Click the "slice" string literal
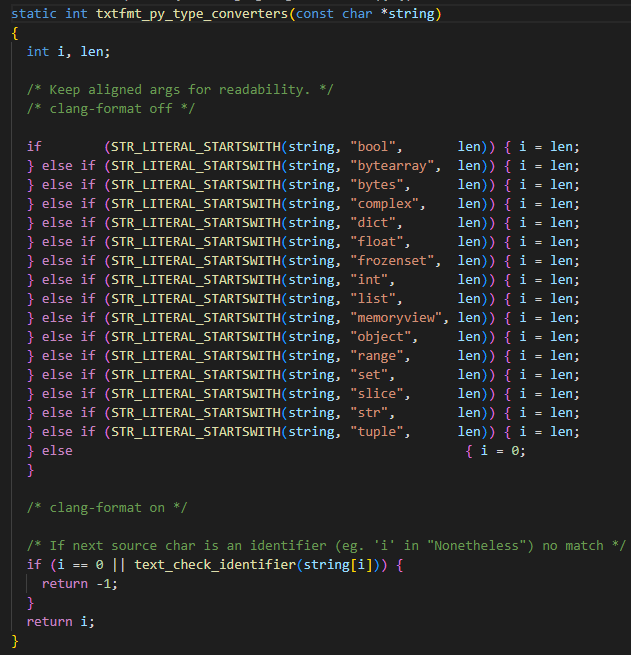631x655 pixels. pyautogui.click(x=377, y=394)
